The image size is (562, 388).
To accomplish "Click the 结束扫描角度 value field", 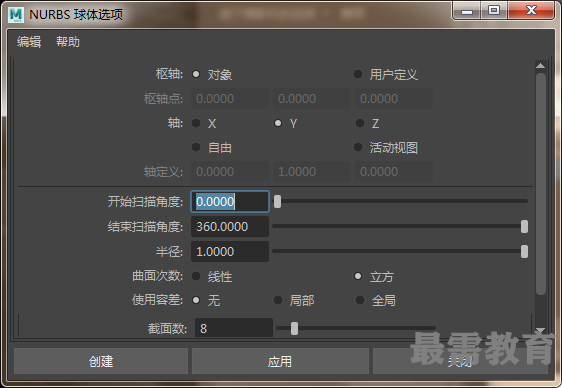I will tap(230, 226).
